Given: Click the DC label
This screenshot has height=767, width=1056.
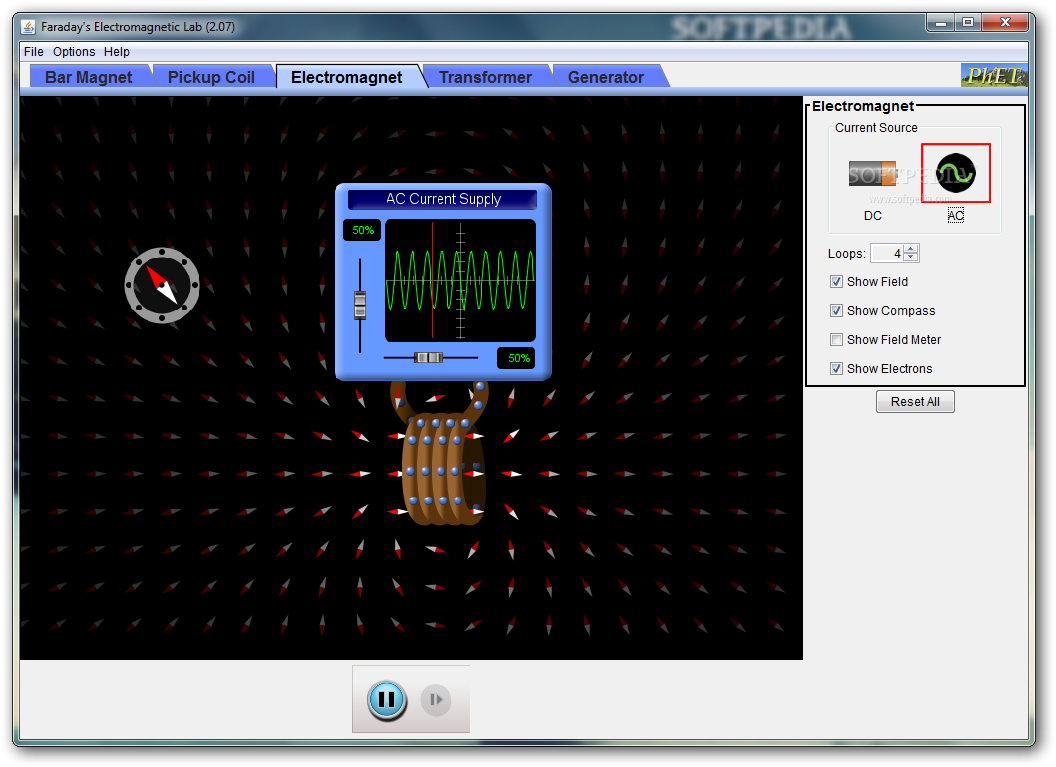Looking at the screenshot, I should pos(872,215).
